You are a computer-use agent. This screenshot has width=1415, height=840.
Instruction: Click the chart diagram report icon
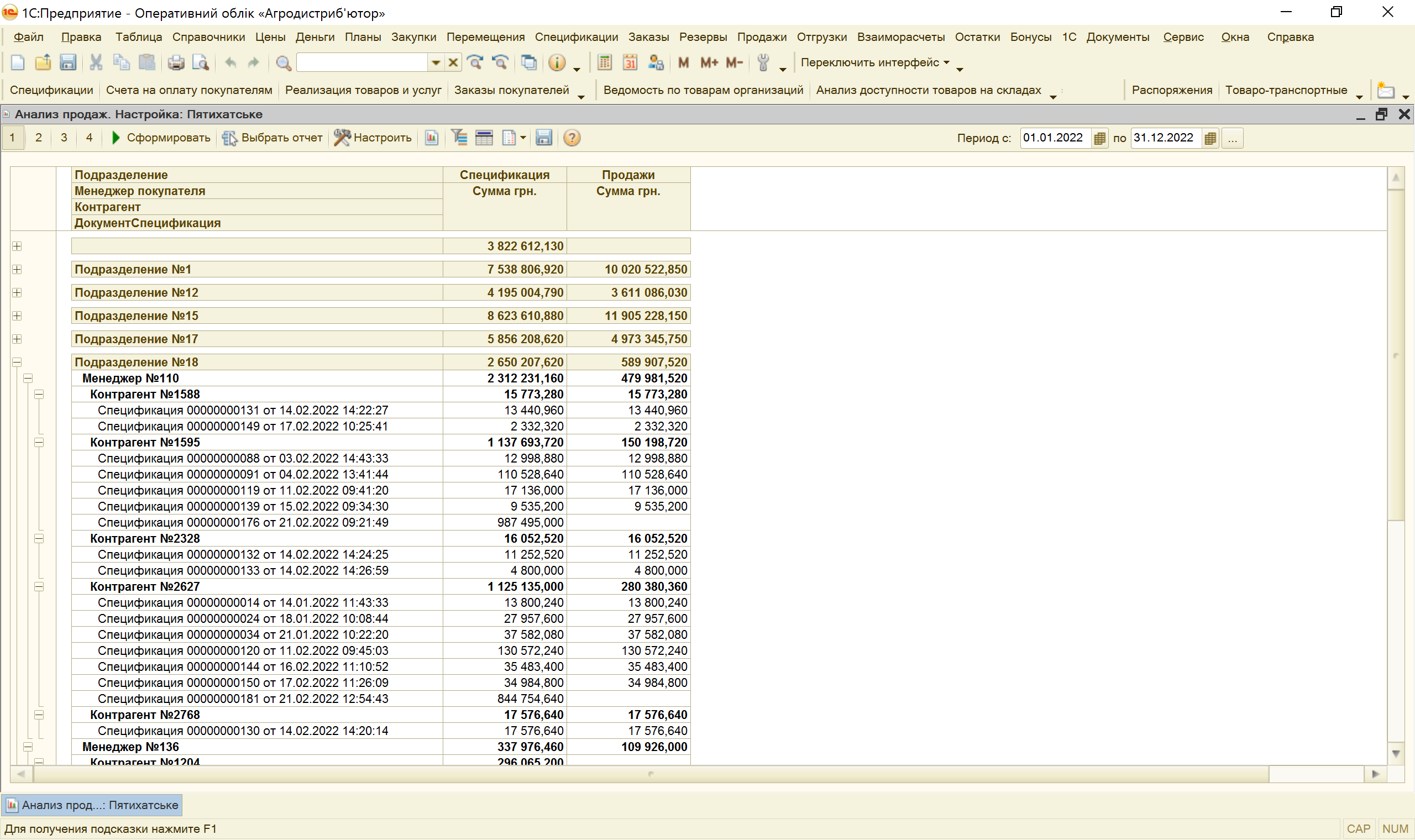(432, 138)
